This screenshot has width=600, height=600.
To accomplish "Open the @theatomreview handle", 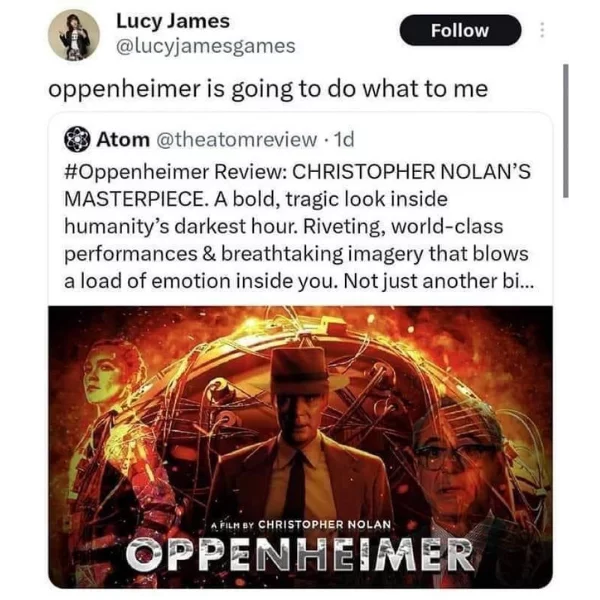I will click(236, 140).
